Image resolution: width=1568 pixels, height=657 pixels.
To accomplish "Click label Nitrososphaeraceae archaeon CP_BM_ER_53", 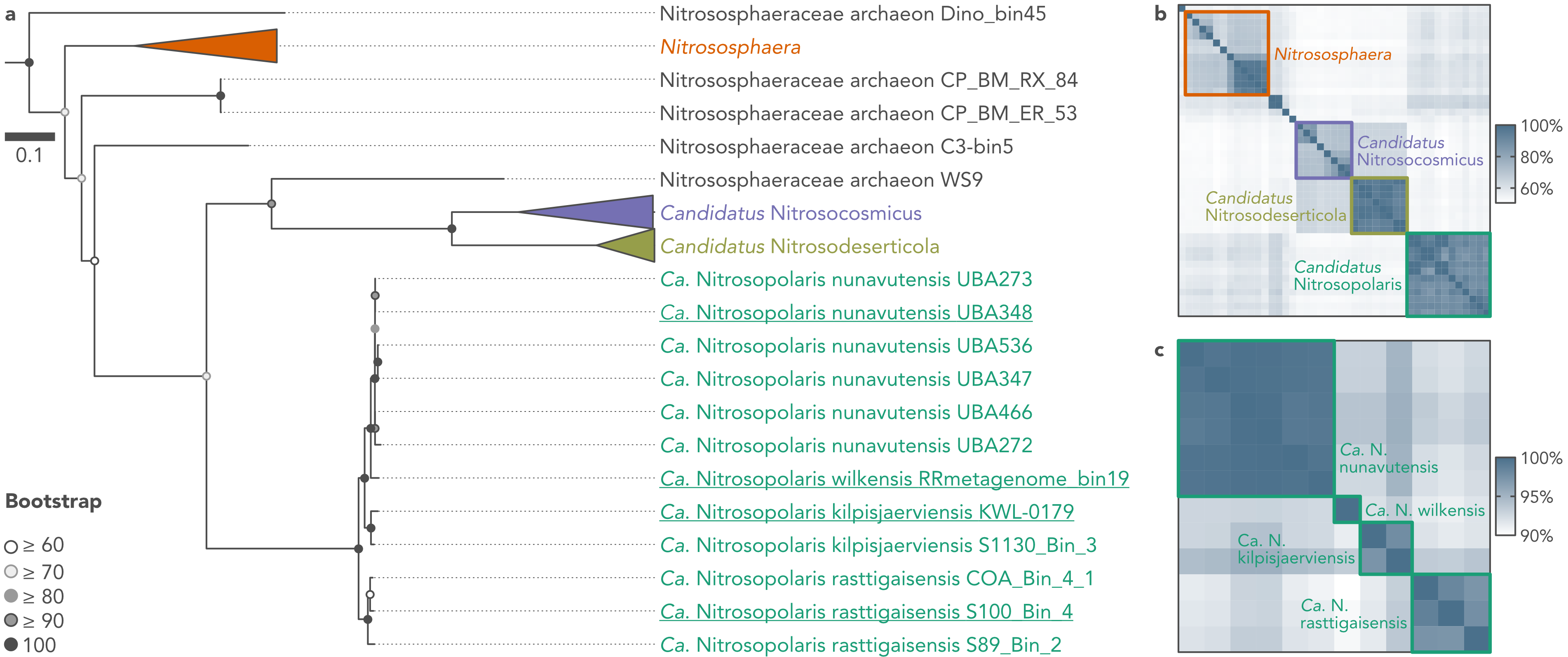I will point(869,113).
